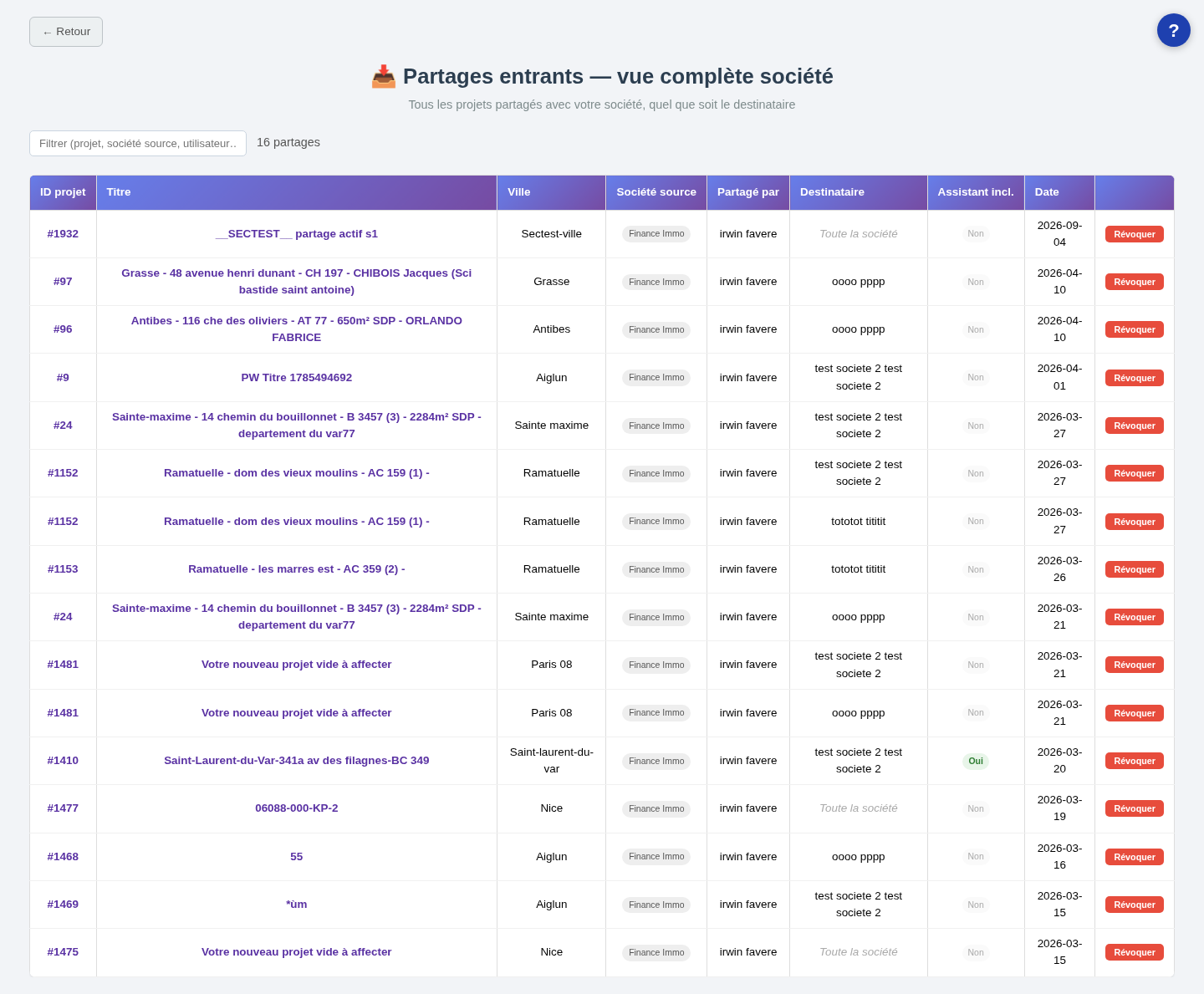Viewport: 1204px width, 994px height.
Task: Click the Finance Immo badge for project #1477
Action: pos(656,808)
